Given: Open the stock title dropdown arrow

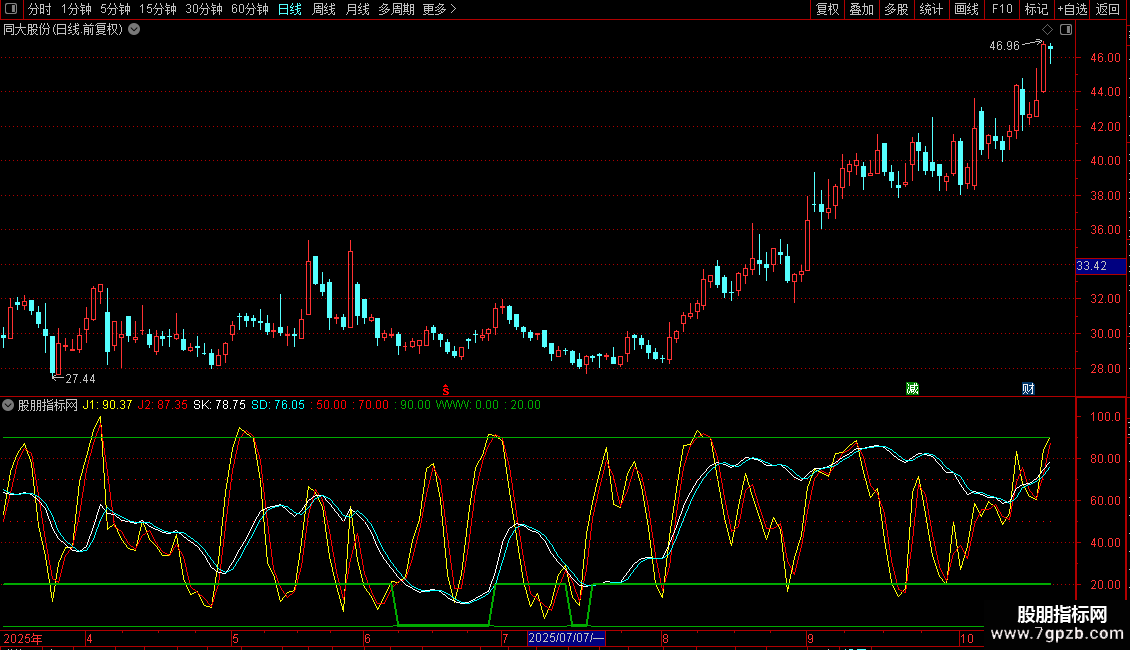Looking at the screenshot, I should (134, 29).
